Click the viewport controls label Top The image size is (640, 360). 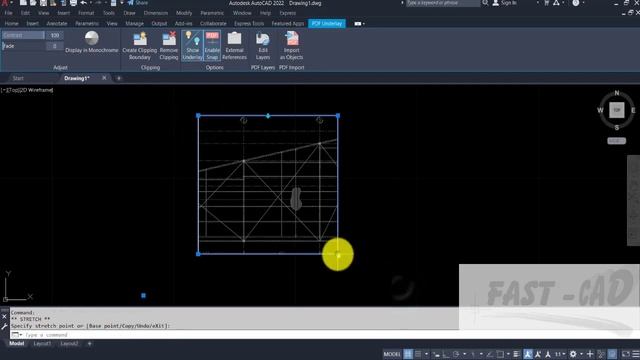13,90
